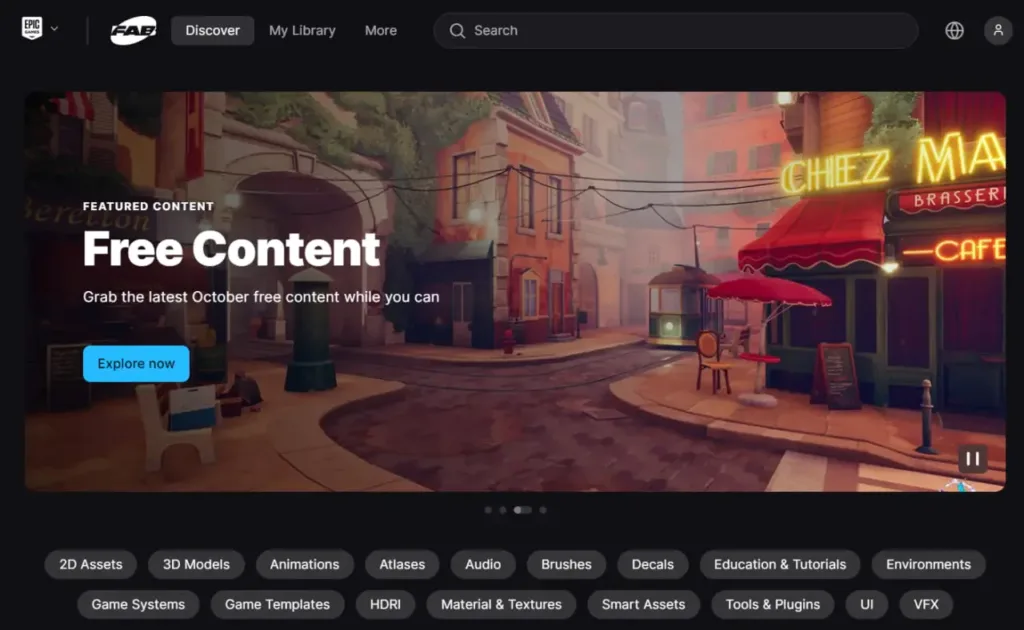Browse the Smart Assets category
The image size is (1024, 630).
(644, 604)
